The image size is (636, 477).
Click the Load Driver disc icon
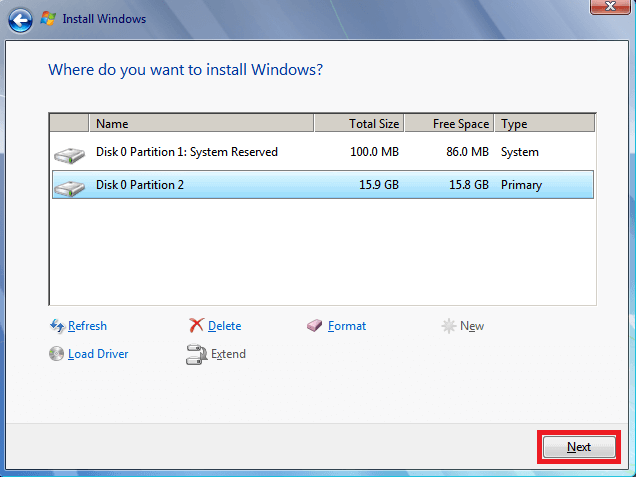(x=57, y=354)
